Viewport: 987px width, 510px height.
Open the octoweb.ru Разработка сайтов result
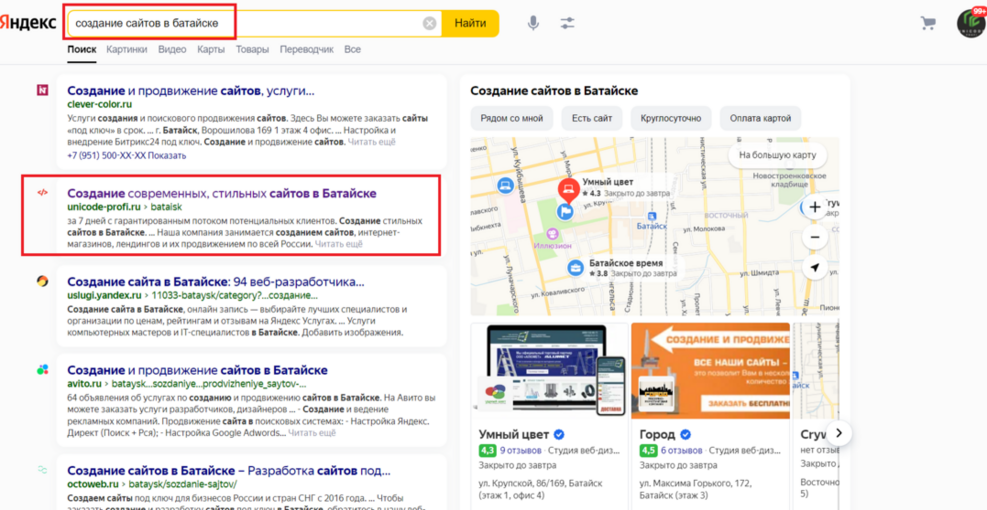click(229, 471)
